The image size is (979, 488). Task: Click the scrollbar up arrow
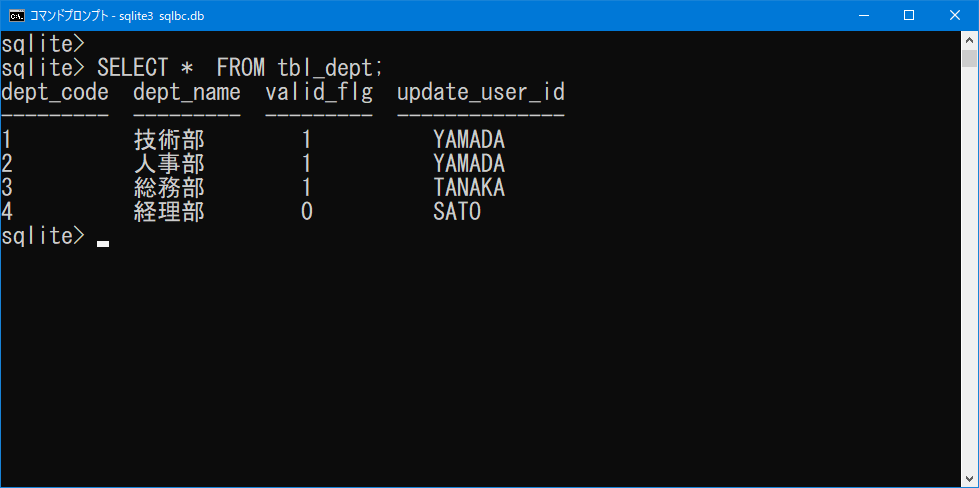coord(969,39)
